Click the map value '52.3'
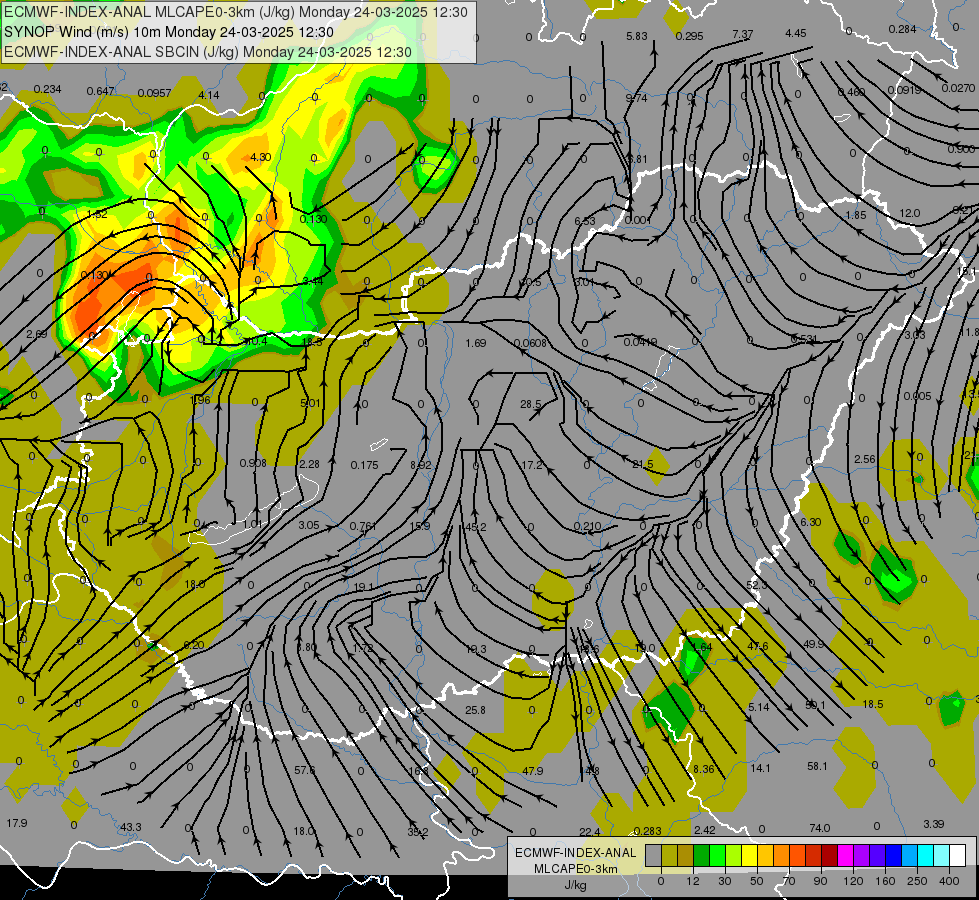Image resolution: width=979 pixels, height=900 pixels. tap(757, 585)
